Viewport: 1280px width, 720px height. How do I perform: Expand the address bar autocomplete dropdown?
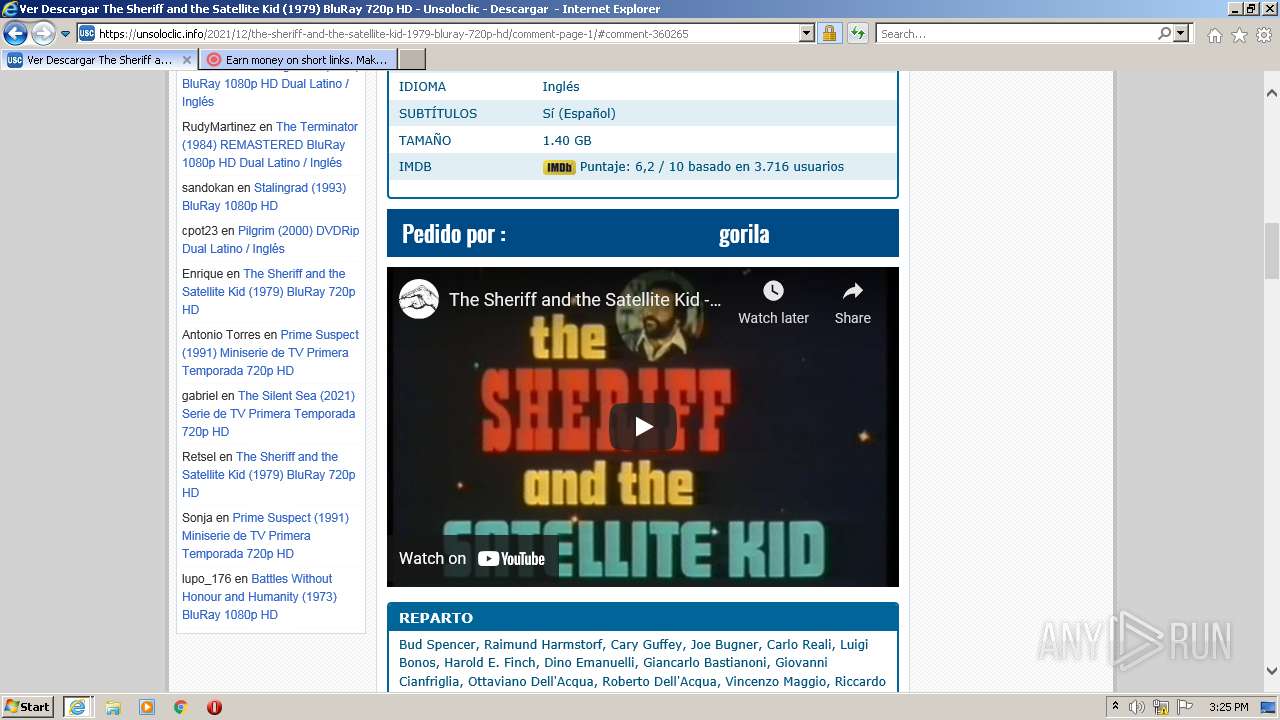point(807,33)
